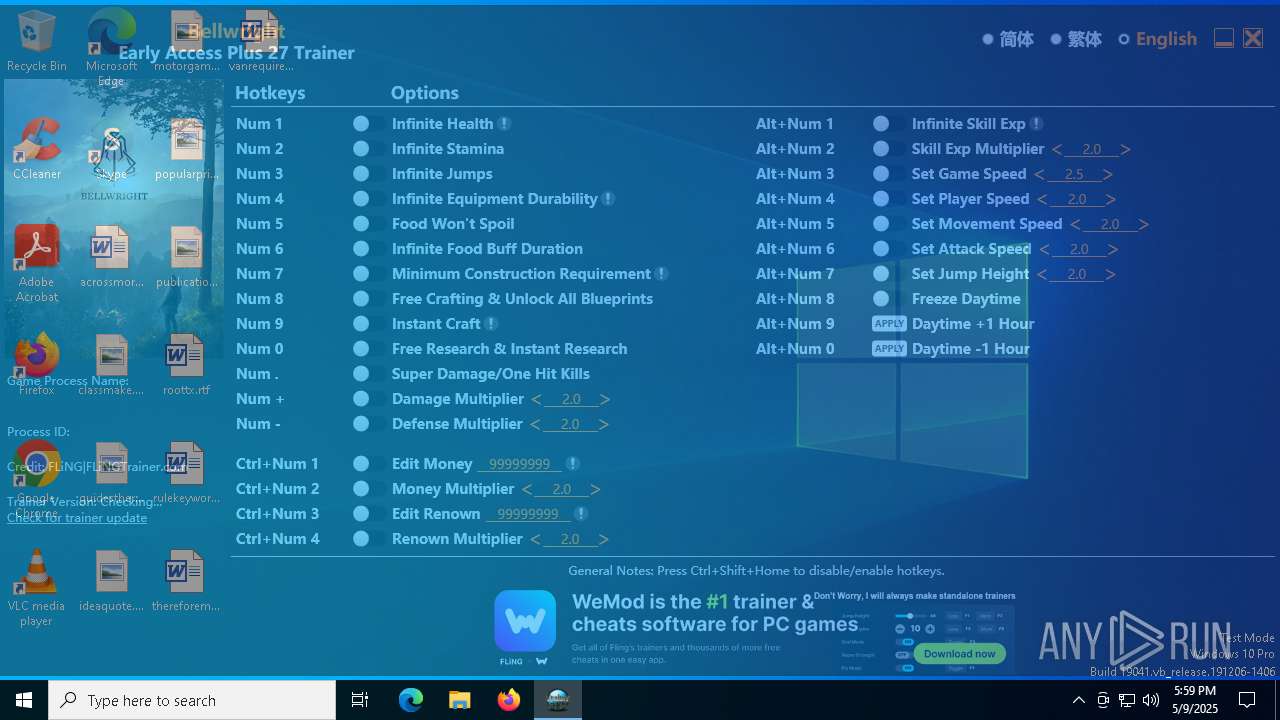Decrease the Set Attack Speed value
Screen dimensions: 1280x720
pyautogui.click(x=1044, y=249)
